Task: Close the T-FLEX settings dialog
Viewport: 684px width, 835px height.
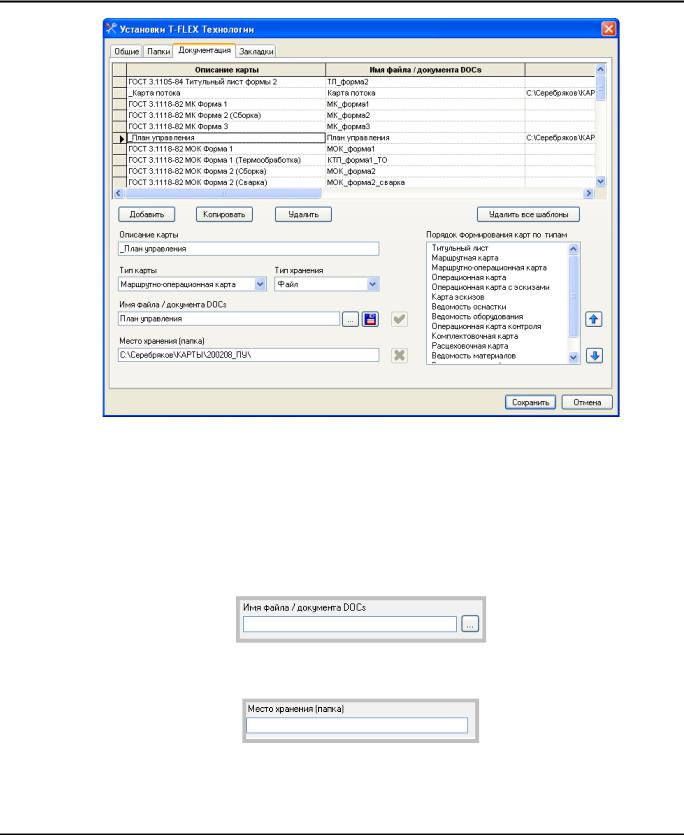Action: tap(608, 29)
